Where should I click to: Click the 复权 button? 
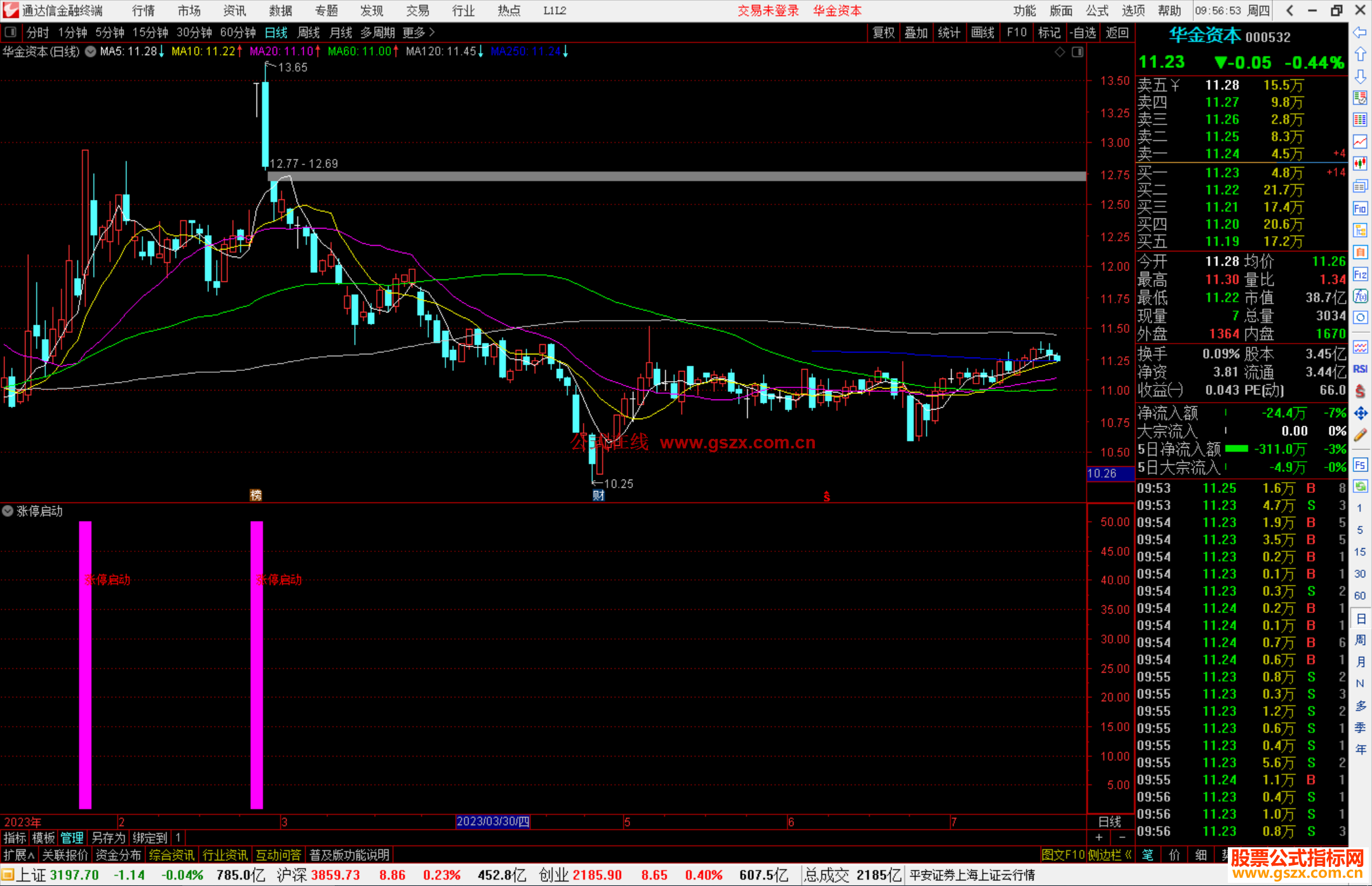point(884,32)
